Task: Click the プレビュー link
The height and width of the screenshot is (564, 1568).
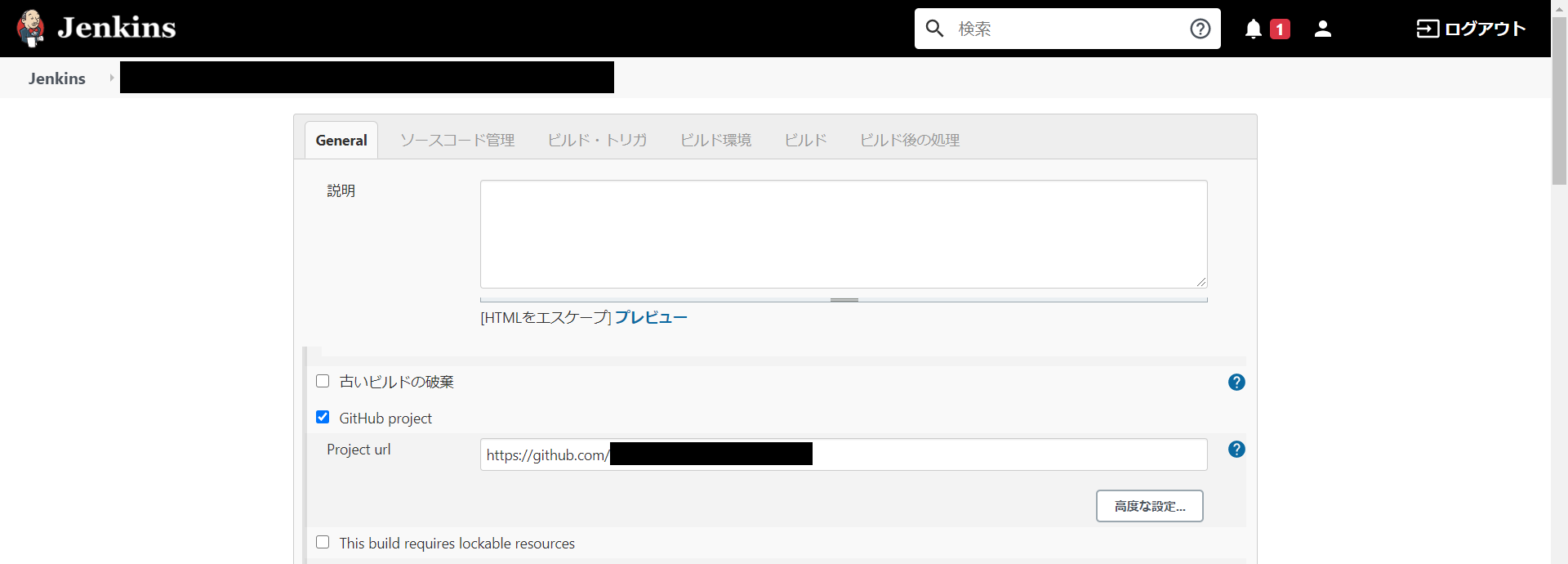Action: click(651, 317)
